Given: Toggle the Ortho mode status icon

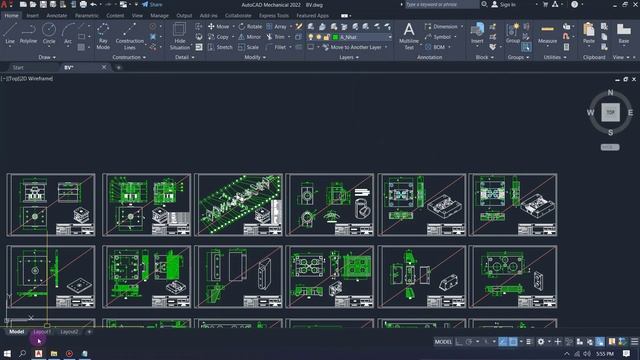Looking at the screenshot, I should pyautogui.click(x=459, y=342).
